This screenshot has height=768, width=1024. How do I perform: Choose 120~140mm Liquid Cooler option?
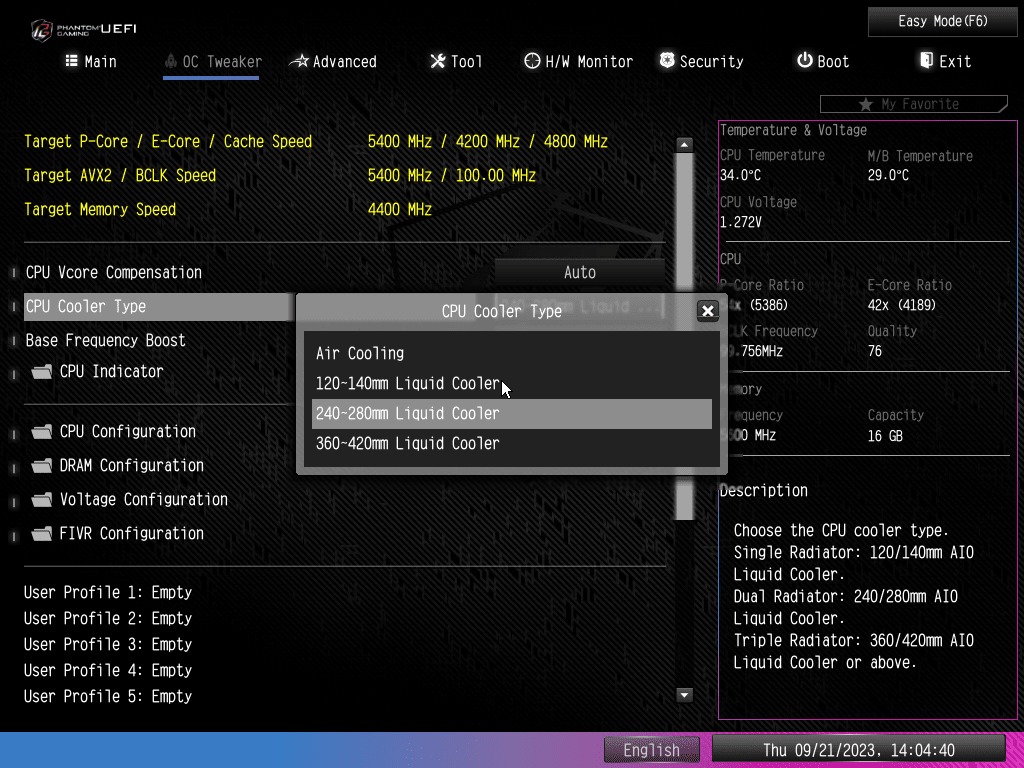pyautogui.click(x=407, y=383)
